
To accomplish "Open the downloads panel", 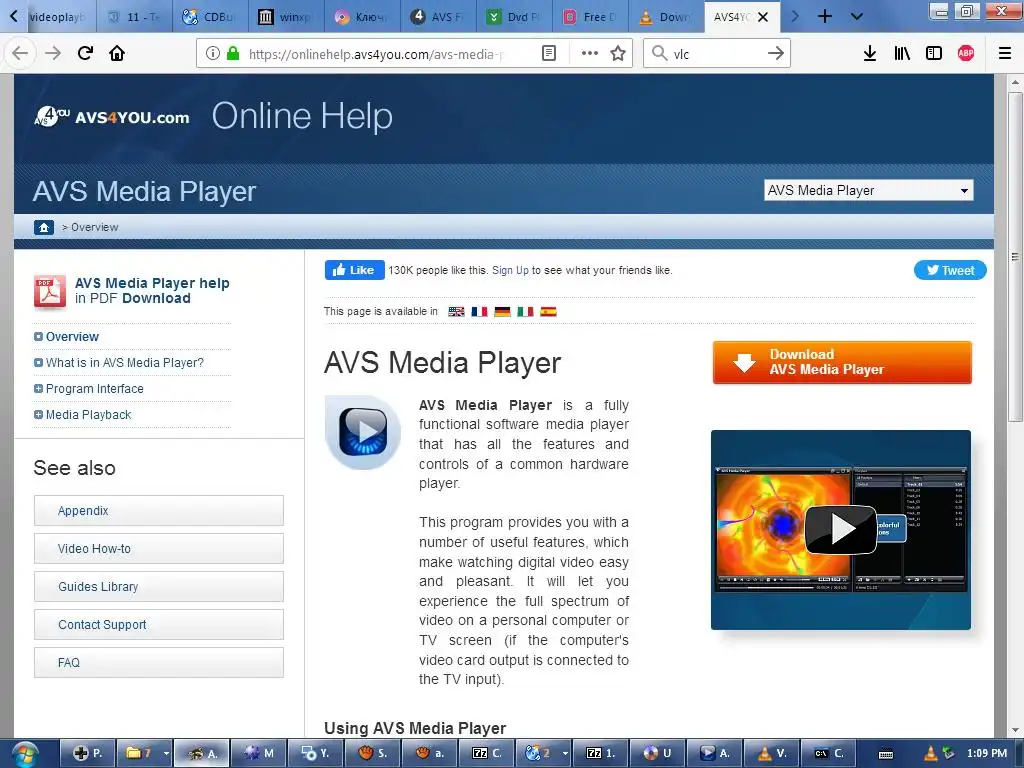I will point(870,54).
